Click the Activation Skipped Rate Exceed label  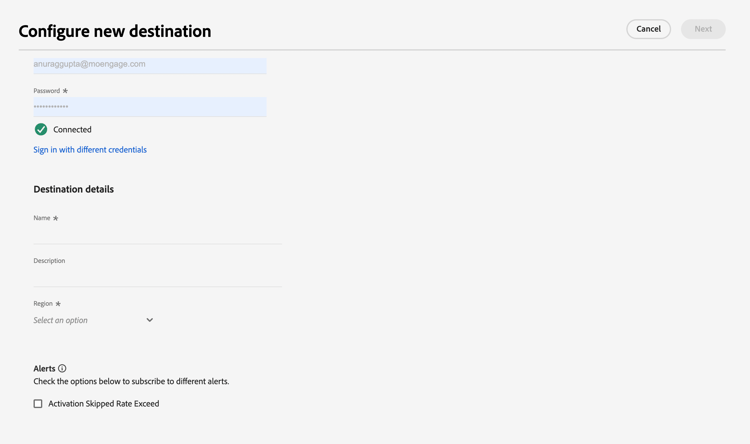(x=104, y=404)
